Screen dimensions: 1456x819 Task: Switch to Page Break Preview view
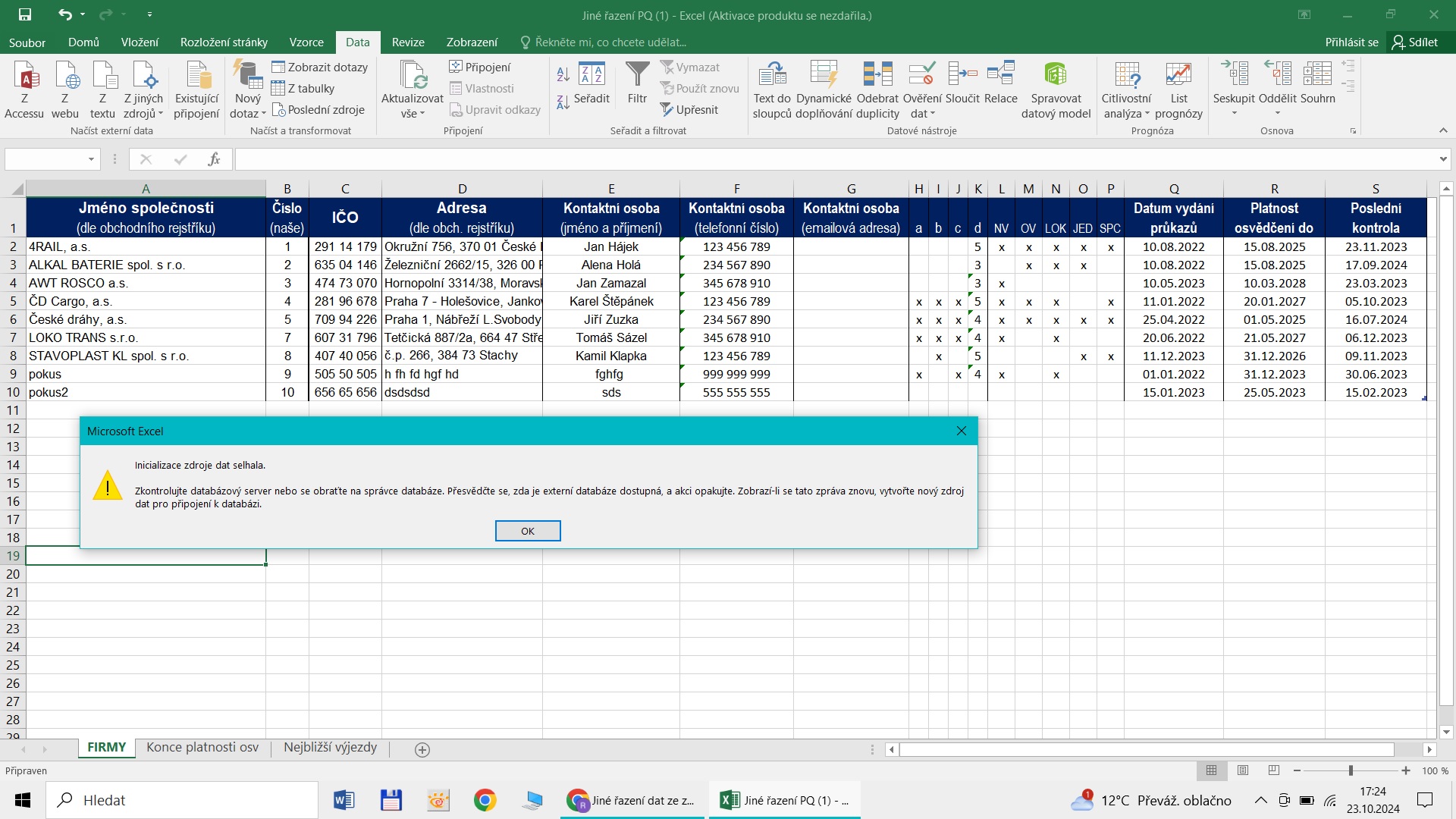[x=1274, y=770]
